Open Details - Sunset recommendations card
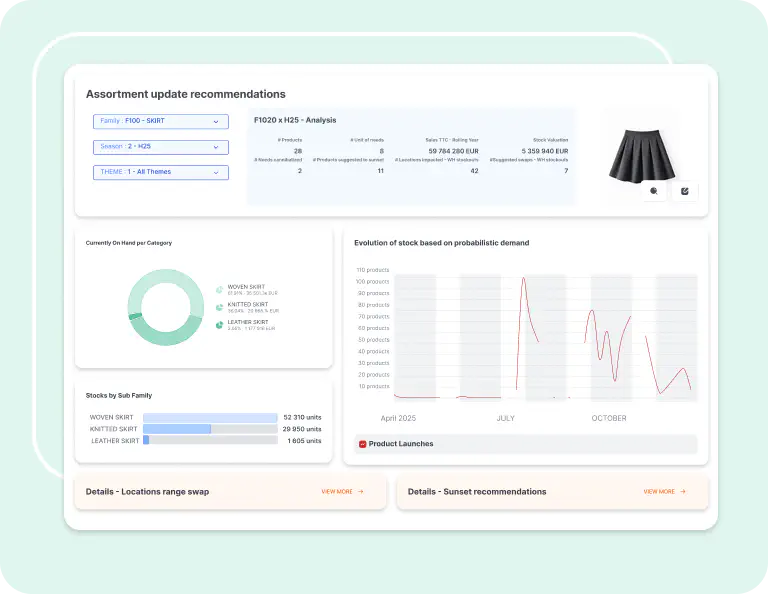This screenshot has height=594, width=768. (x=552, y=492)
